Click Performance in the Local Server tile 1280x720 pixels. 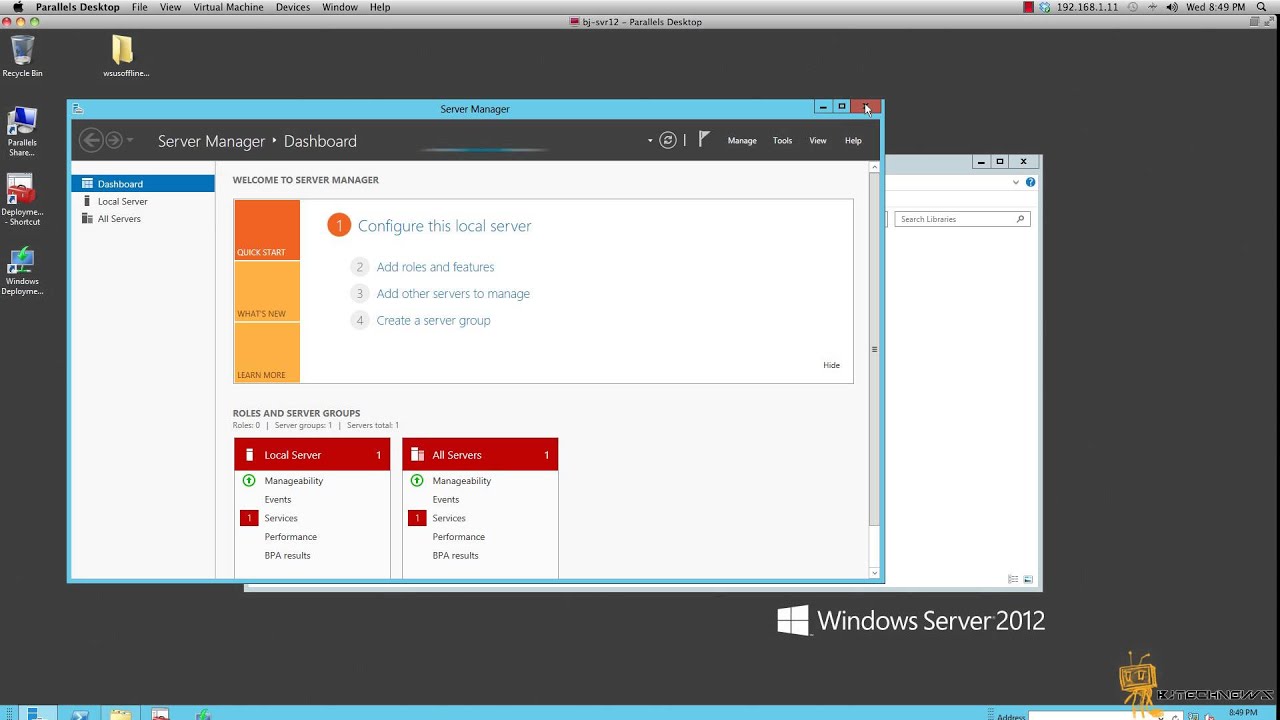(x=290, y=537)
